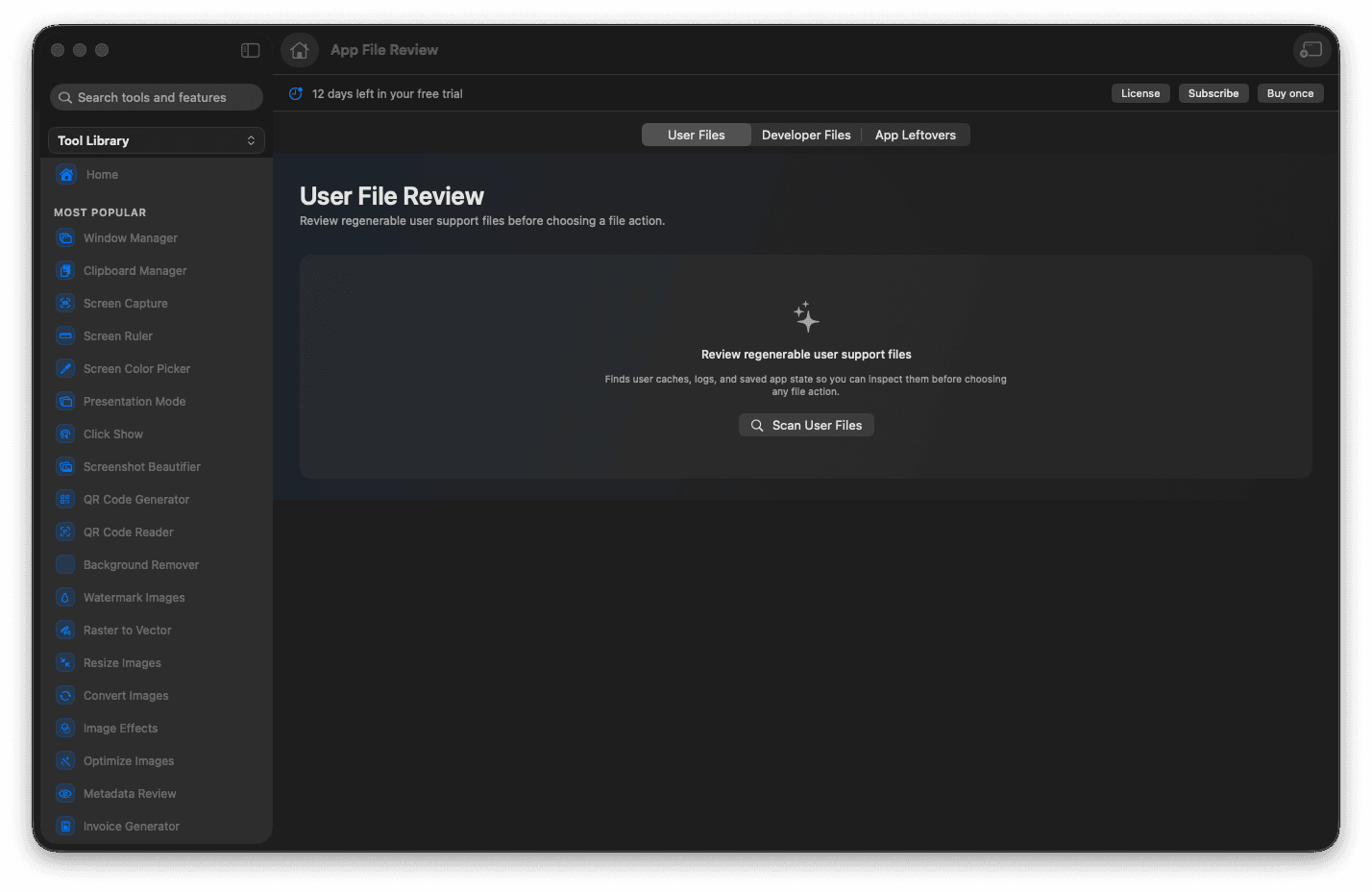The width and height of the screenshot is (1372, 892).
Task: Switch to the App Leftovers tab
Action: [916, 135]
